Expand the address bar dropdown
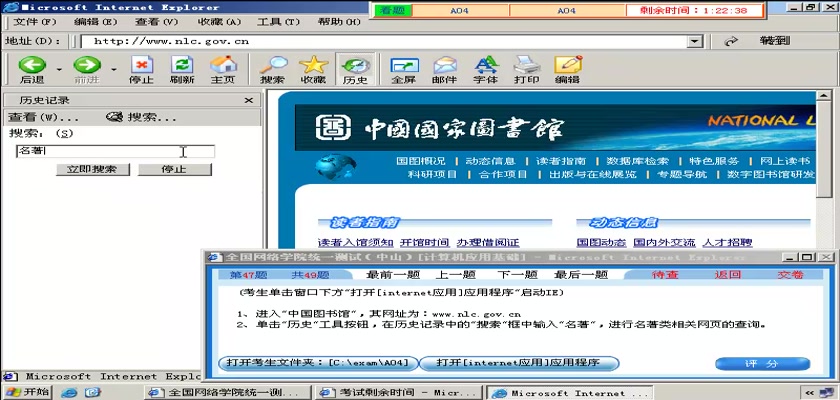The width and height of the screenshot is (840, 400). click(695, 41)
